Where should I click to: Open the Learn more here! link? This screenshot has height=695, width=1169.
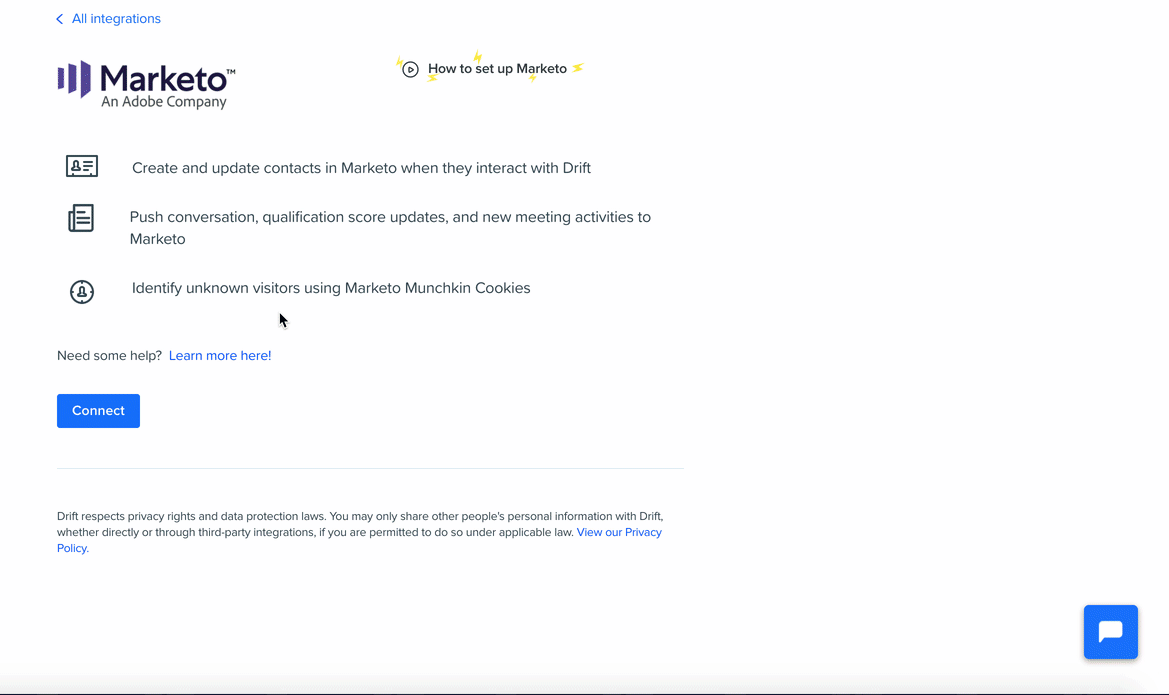(220, 356)
